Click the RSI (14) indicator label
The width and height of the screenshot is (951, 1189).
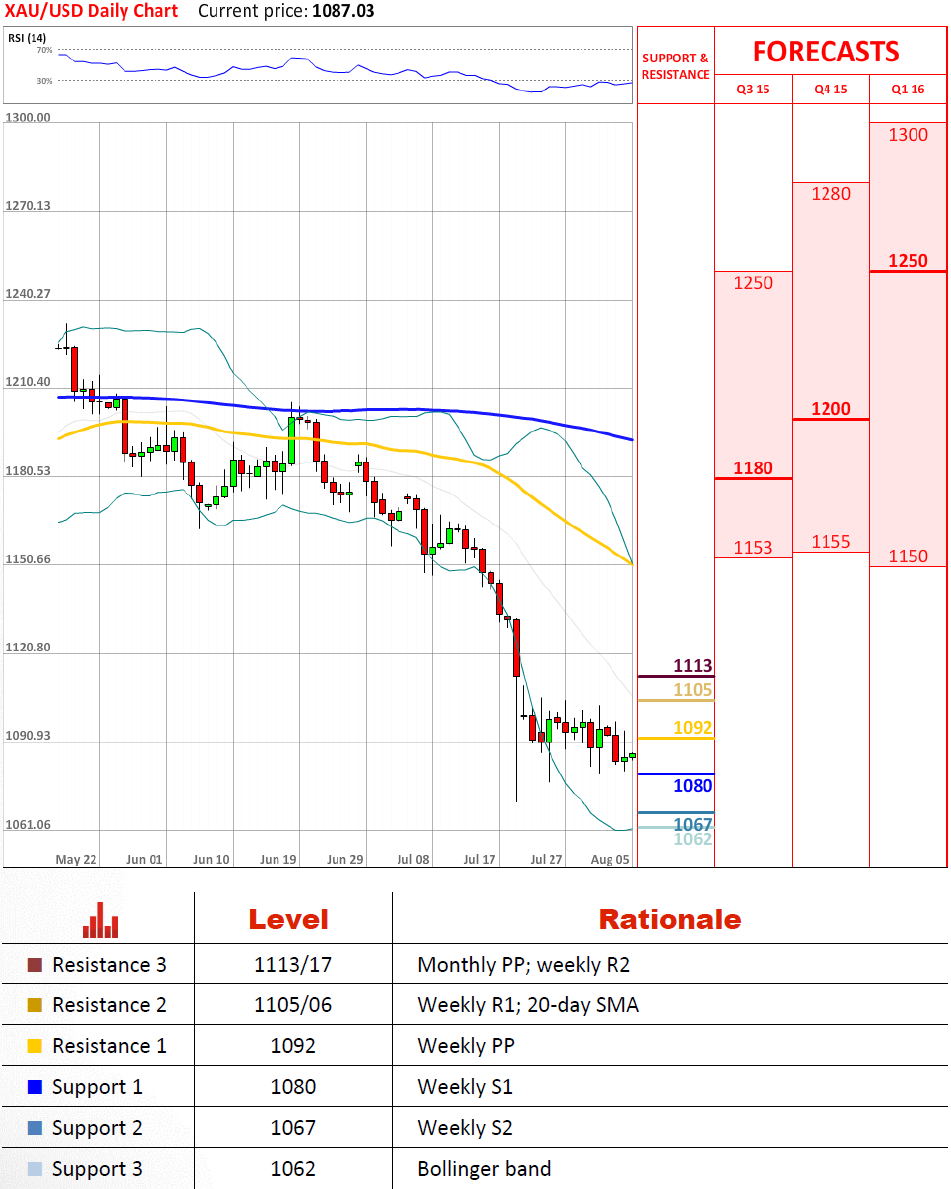[23, 38]
